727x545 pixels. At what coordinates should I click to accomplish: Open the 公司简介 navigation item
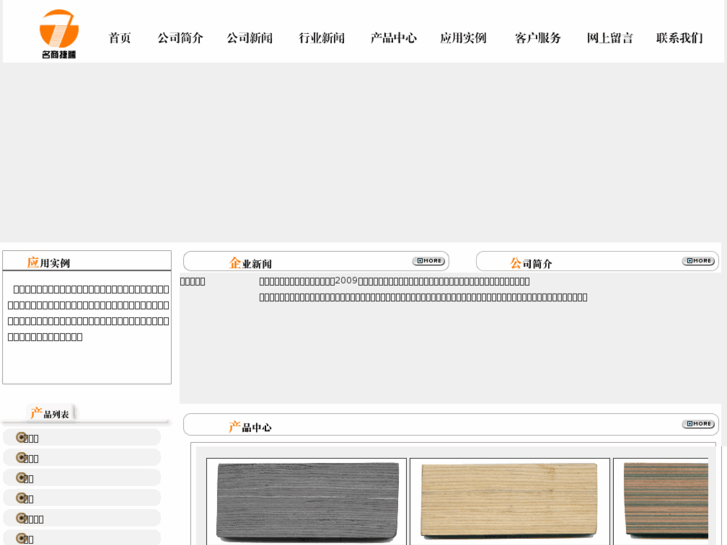(x=180, y=38)
